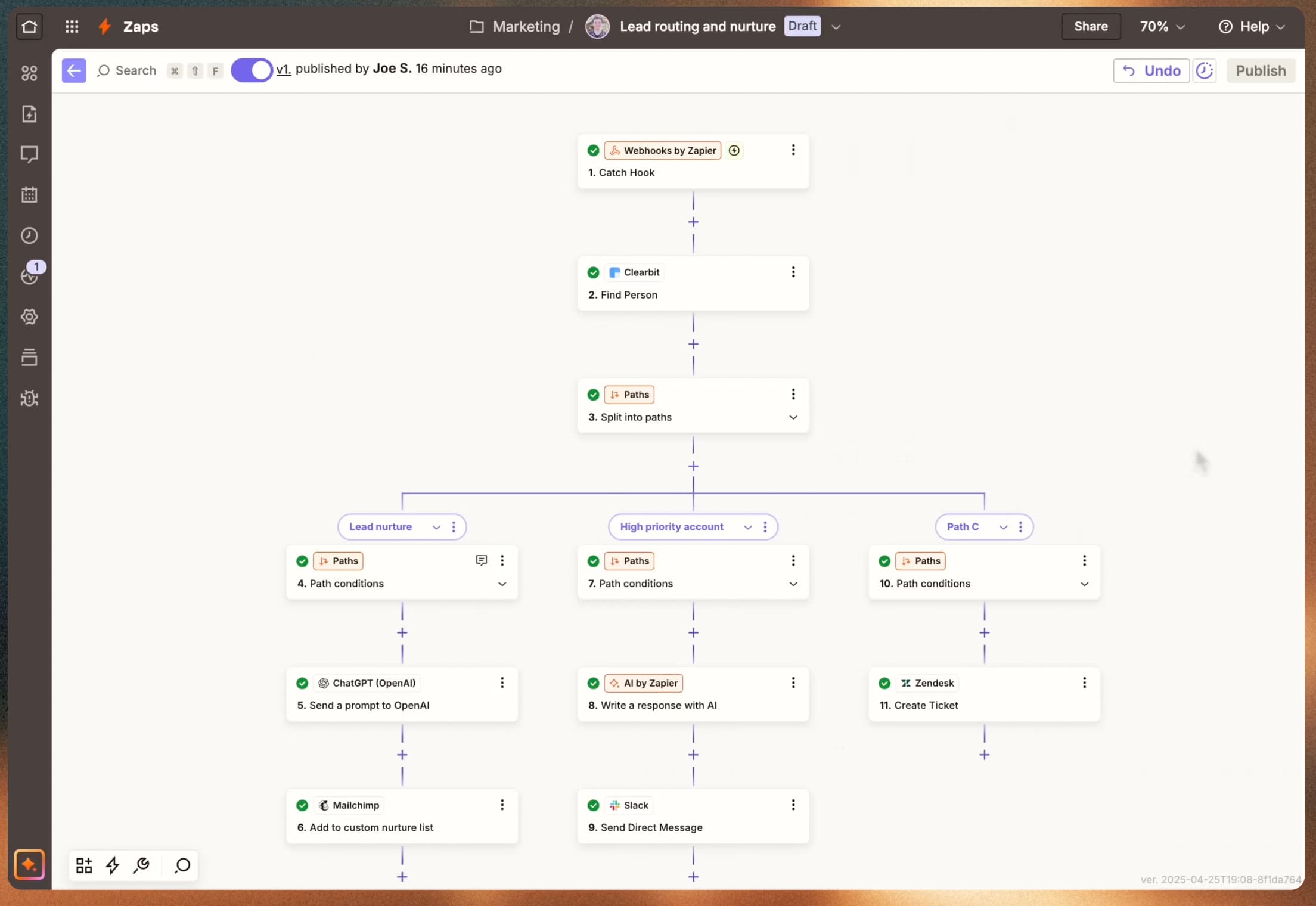Open the home icon in top bar
Viewport: 1316px width, 906px height.
pyautogui.click(x=29, y=27)
